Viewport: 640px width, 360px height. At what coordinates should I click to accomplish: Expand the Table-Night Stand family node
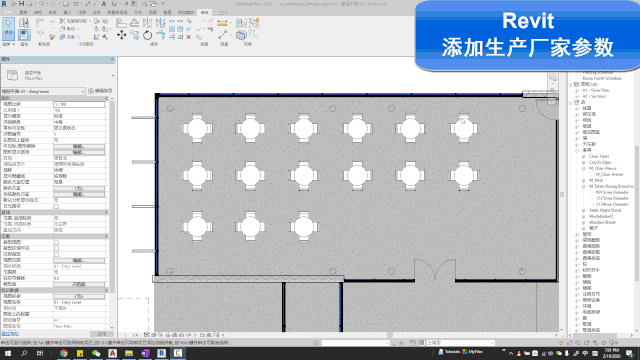[583, 210]
